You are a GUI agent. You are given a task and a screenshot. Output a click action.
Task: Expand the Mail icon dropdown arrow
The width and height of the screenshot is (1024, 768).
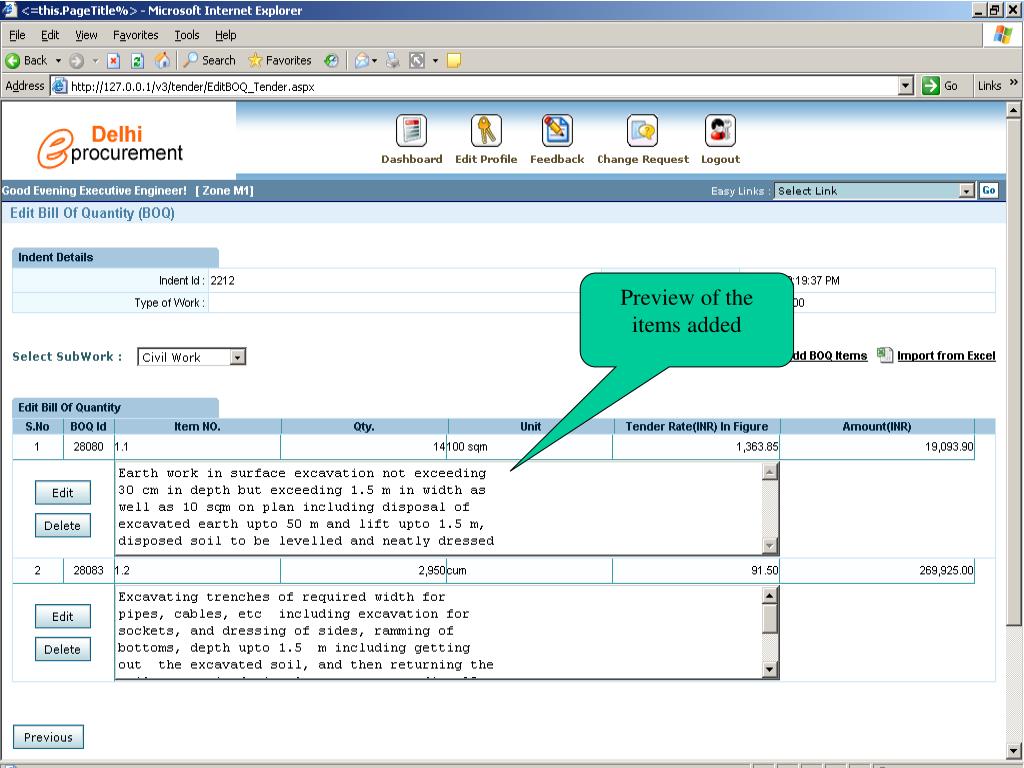374,61
